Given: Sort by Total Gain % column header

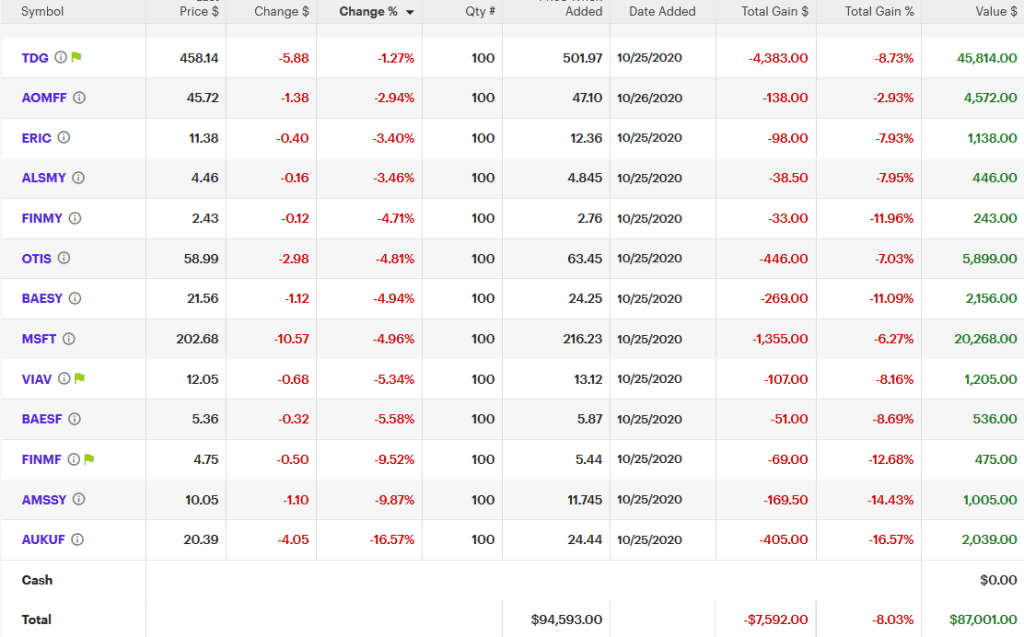Looking at the screenshot, I should [879, 11].
